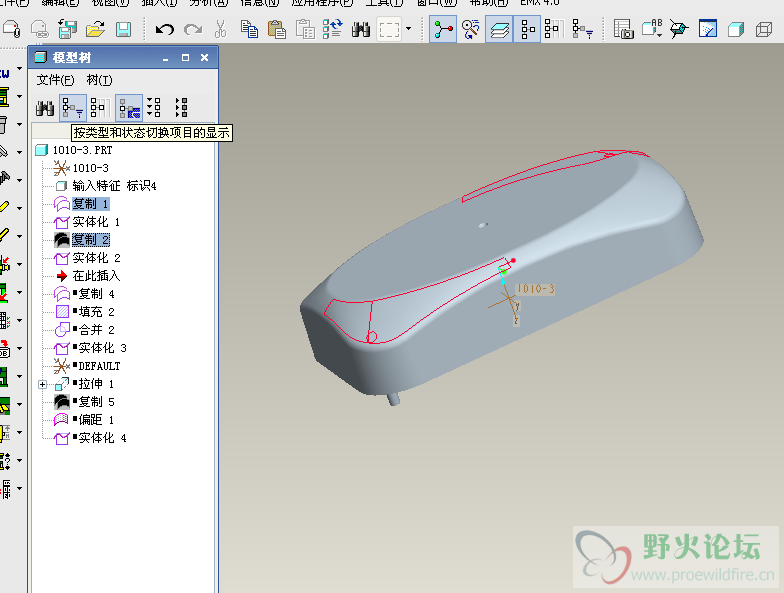Click the tree columns icon in top toolbar

coord(554,30)
